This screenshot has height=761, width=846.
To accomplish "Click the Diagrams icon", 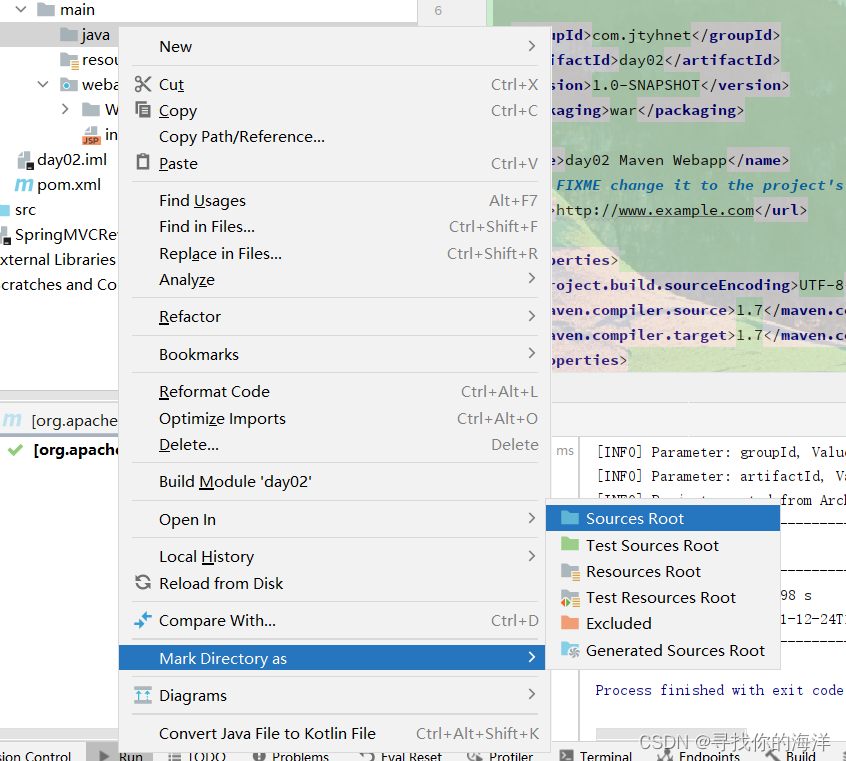I will point(143,695).
